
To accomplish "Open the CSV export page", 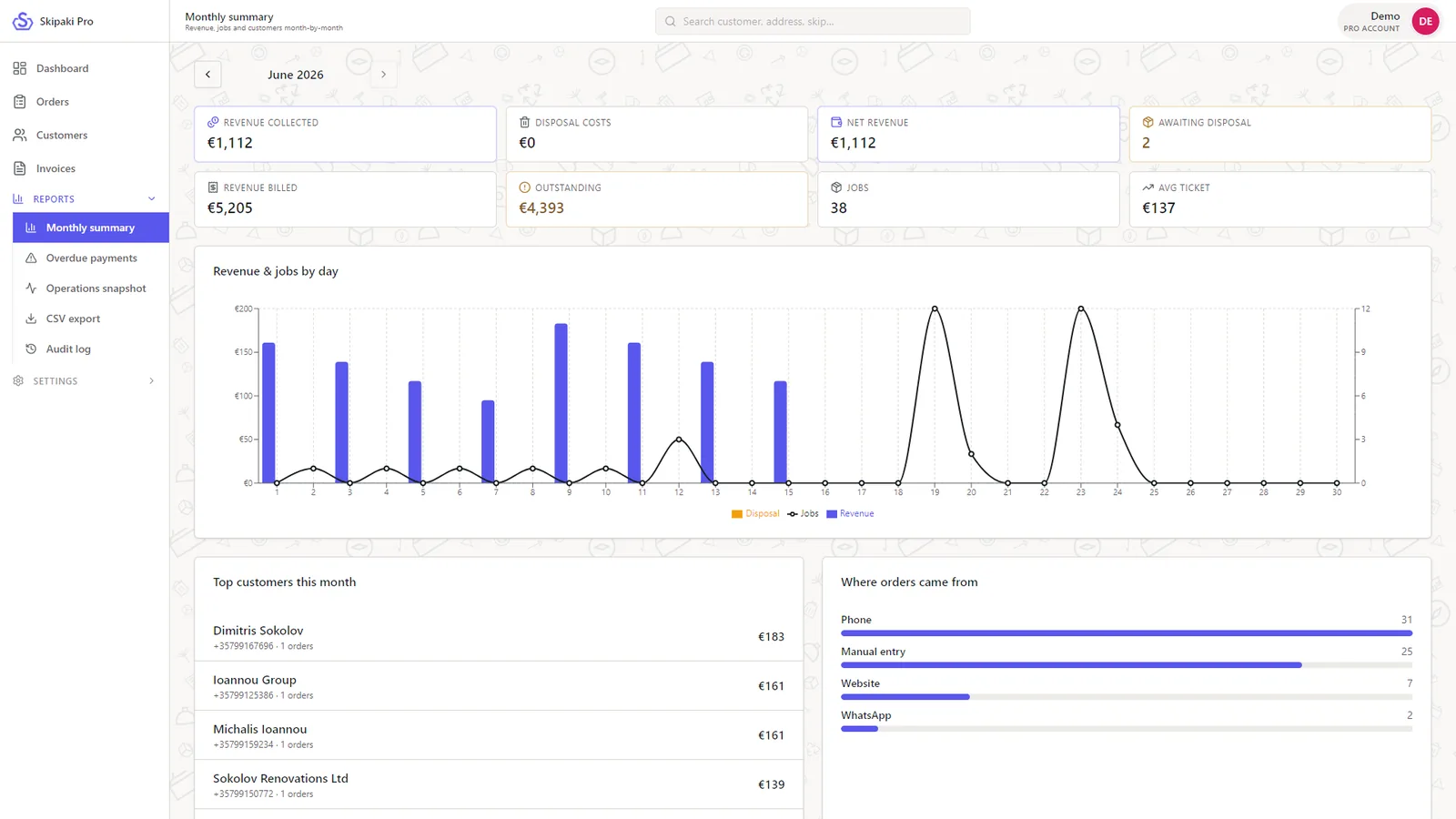I will (x=91, y=318).
